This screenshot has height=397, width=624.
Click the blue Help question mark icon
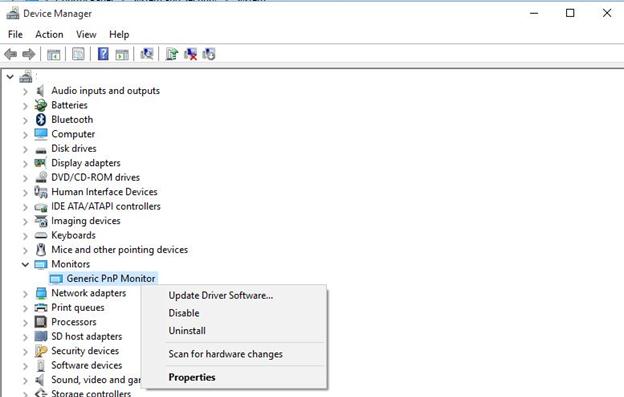(103, 54)
